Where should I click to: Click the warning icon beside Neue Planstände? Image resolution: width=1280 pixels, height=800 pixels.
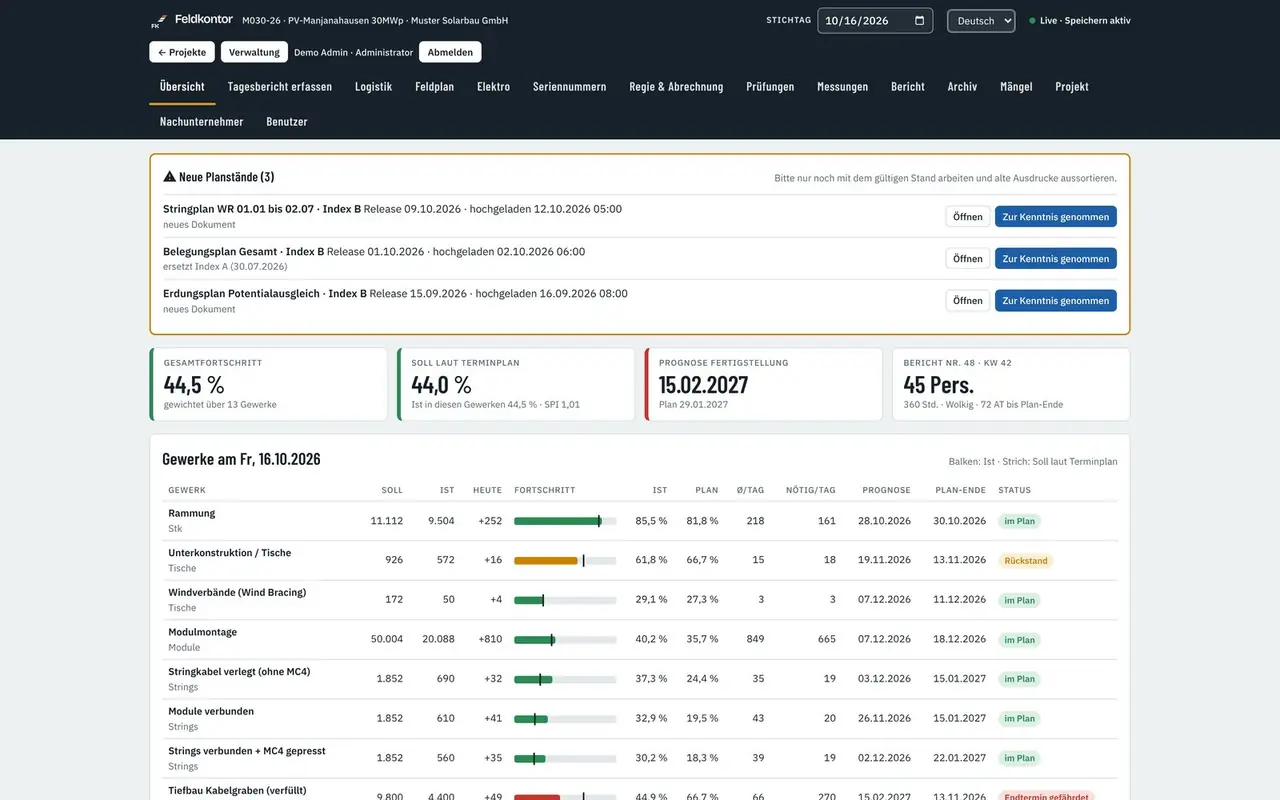(x=170, y=177)
